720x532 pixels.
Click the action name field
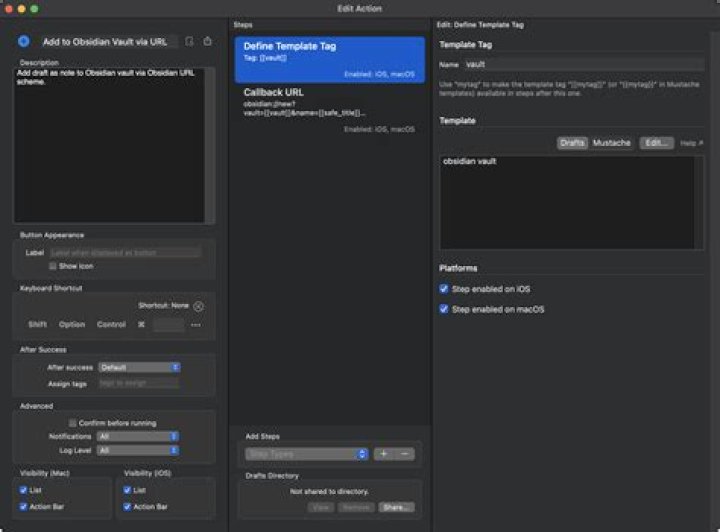click(x=109, y=42)
